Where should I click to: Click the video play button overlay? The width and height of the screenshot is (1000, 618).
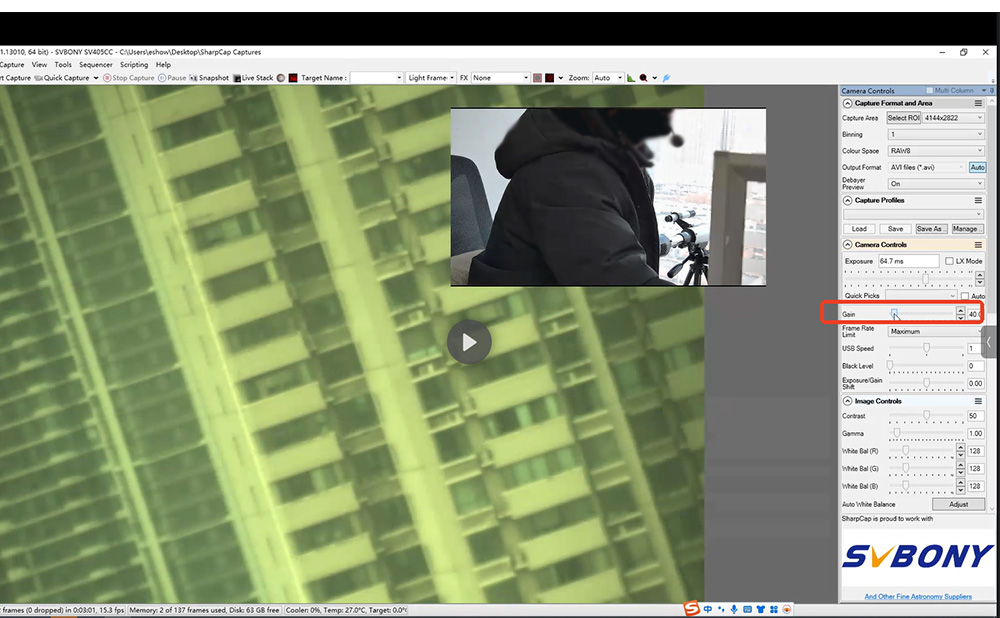click(469, 343)
